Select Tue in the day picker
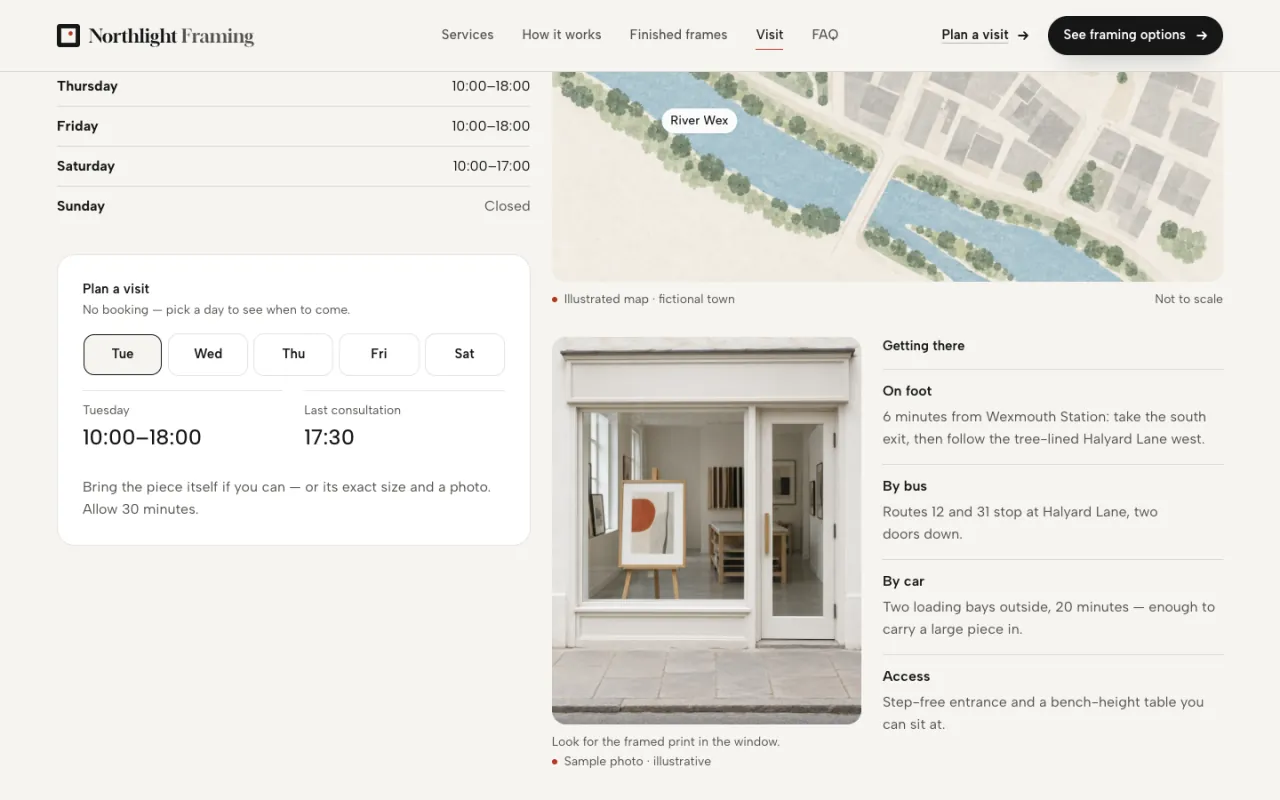This screenshot has height=800, width=1280. [122, 354]
